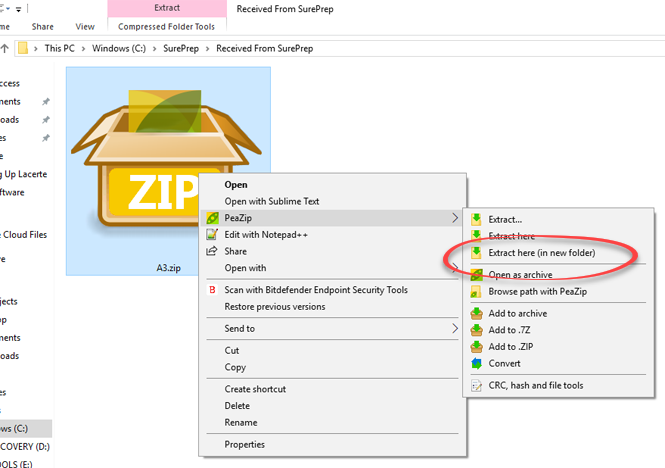The height and width of the screenshot is (468, 665).
Task: Click the Bitdefender B icon
Action: coord(212,290)
